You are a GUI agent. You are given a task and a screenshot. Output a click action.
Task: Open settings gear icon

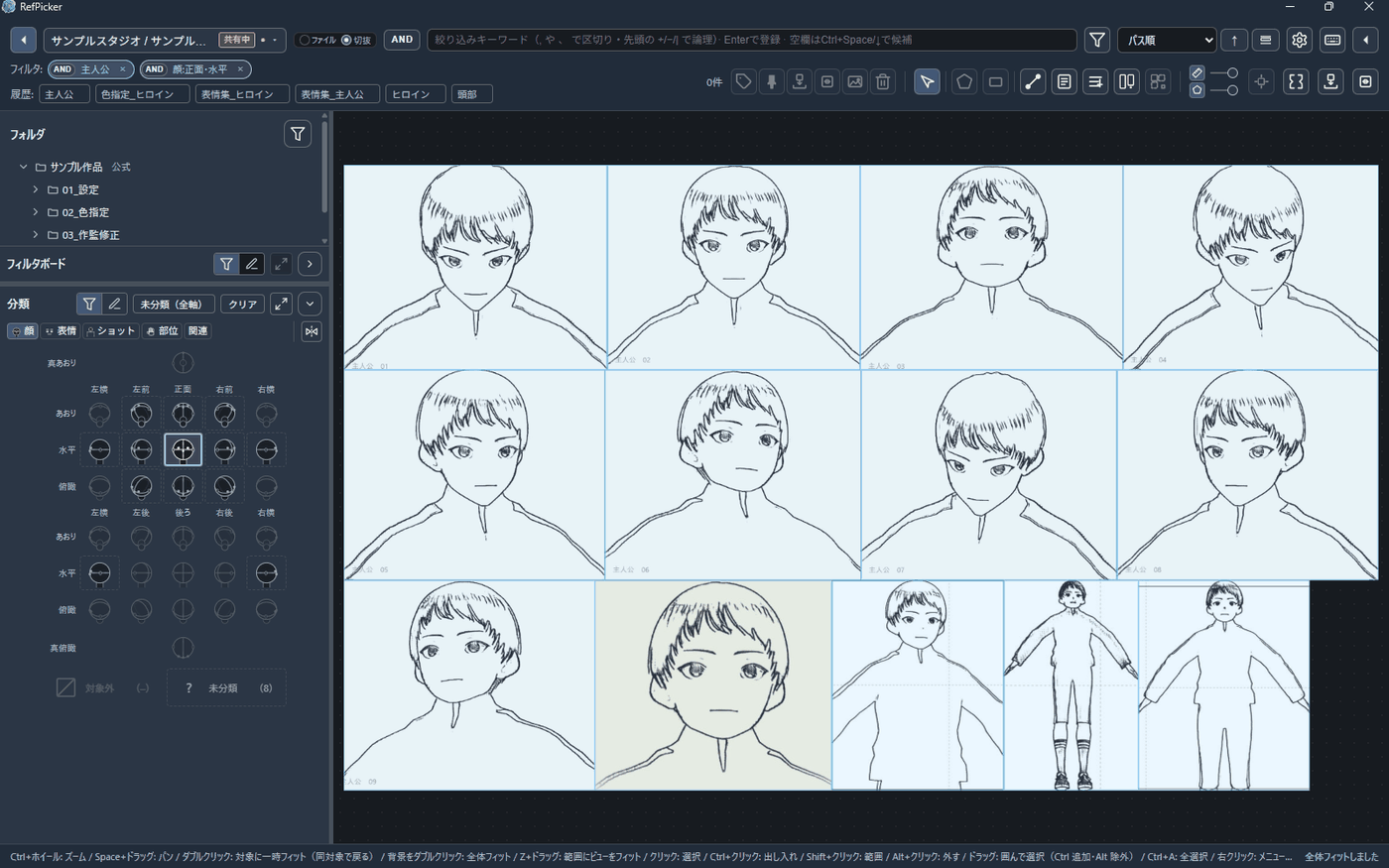[x=1299, y=40]
